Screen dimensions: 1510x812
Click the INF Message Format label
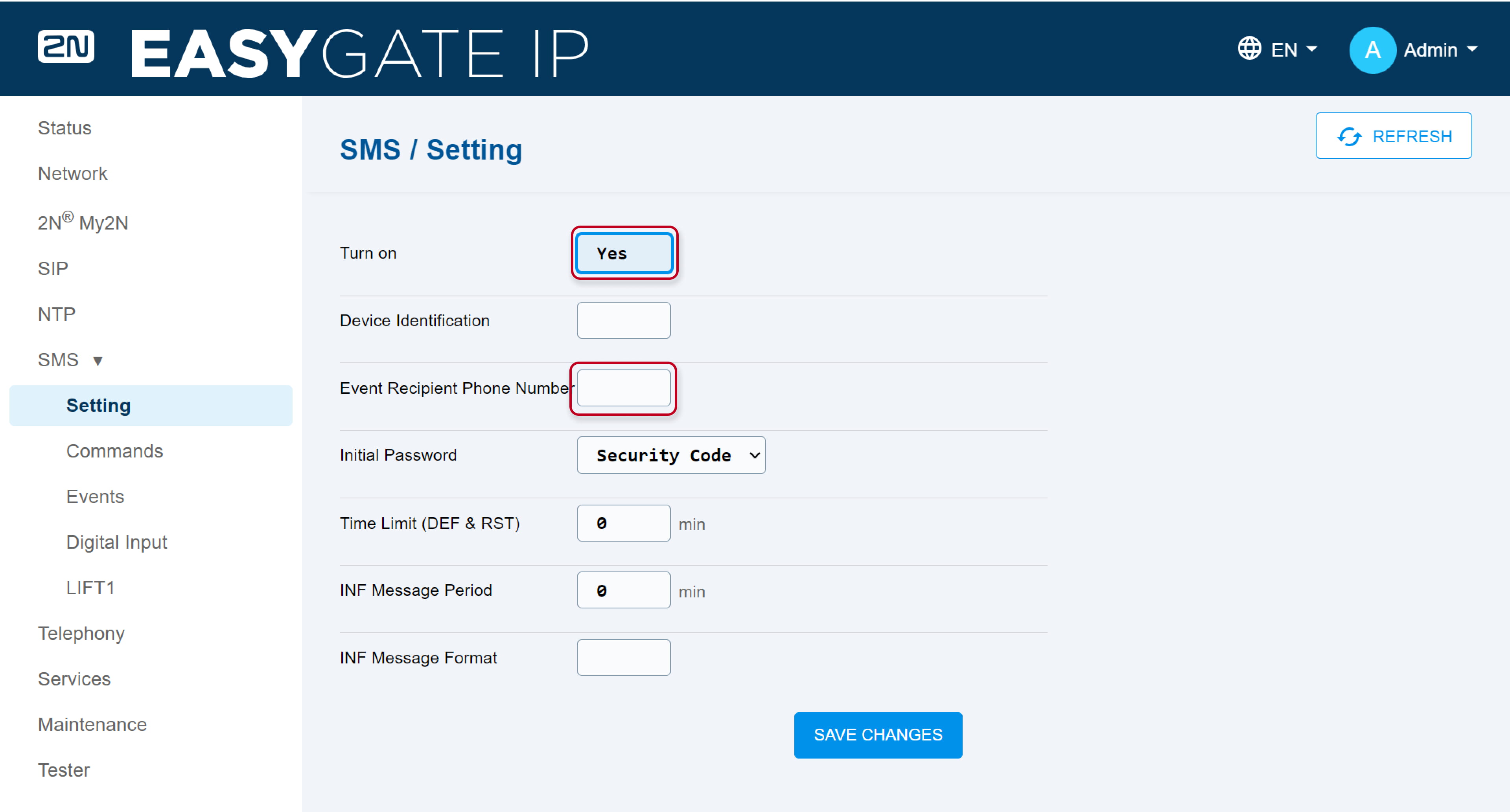click(x=418, y=657)
